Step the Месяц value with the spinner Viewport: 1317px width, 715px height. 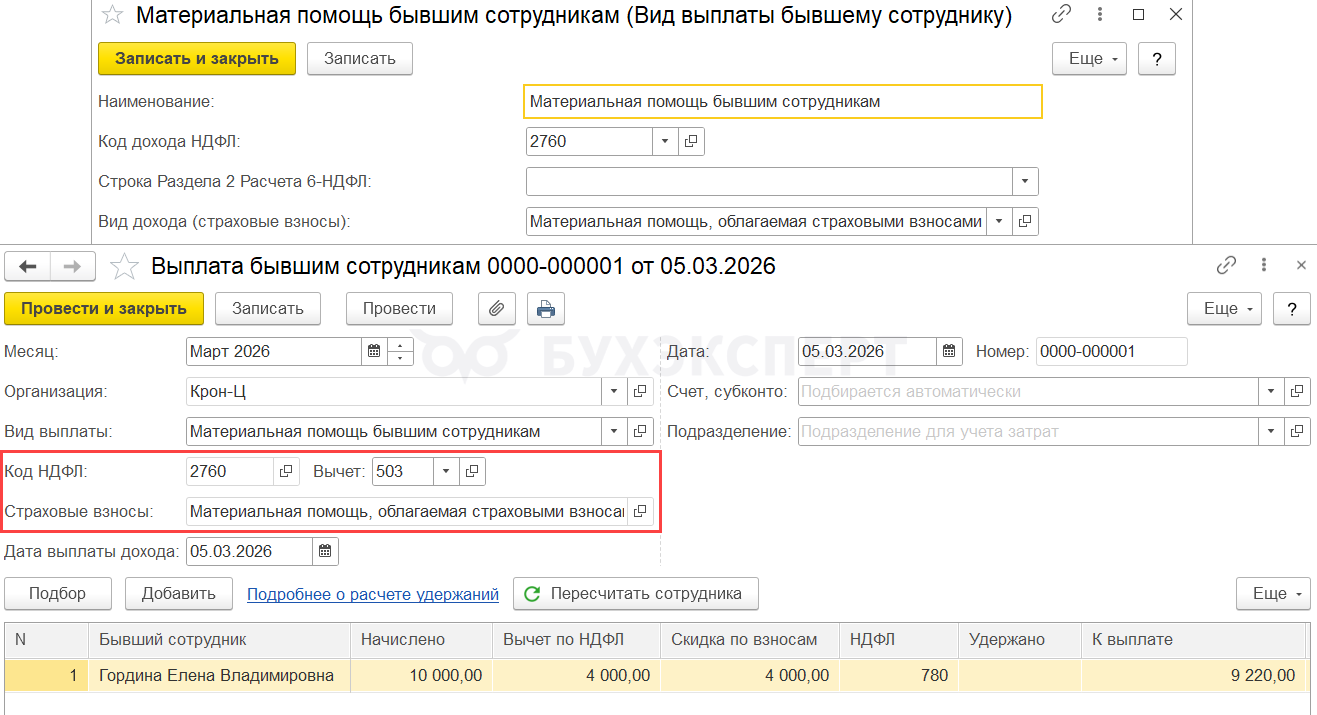tap(400, 351)
